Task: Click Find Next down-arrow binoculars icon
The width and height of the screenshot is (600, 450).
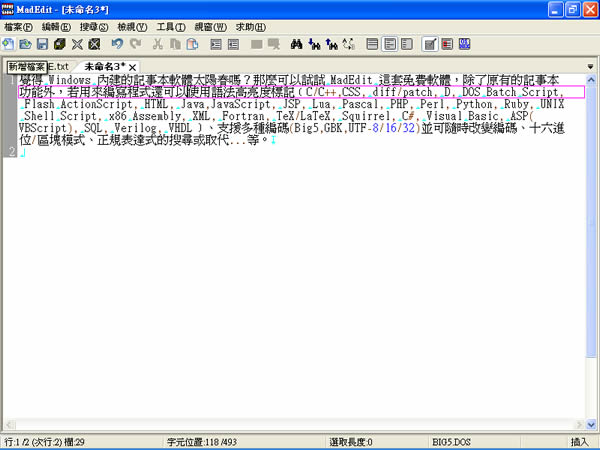Action: [314, 44]
